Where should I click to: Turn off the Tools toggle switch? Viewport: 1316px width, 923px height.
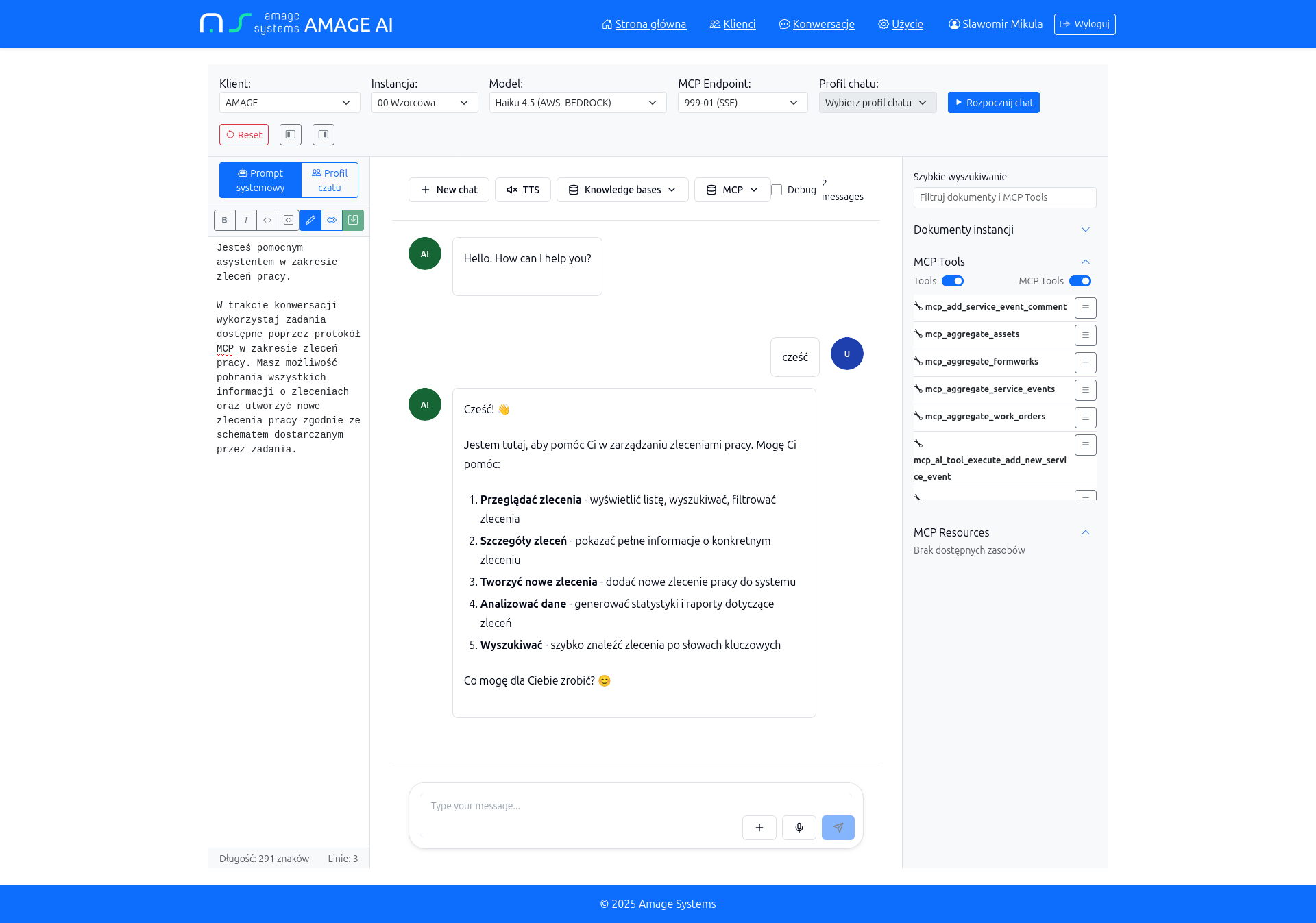pos(953,281)
